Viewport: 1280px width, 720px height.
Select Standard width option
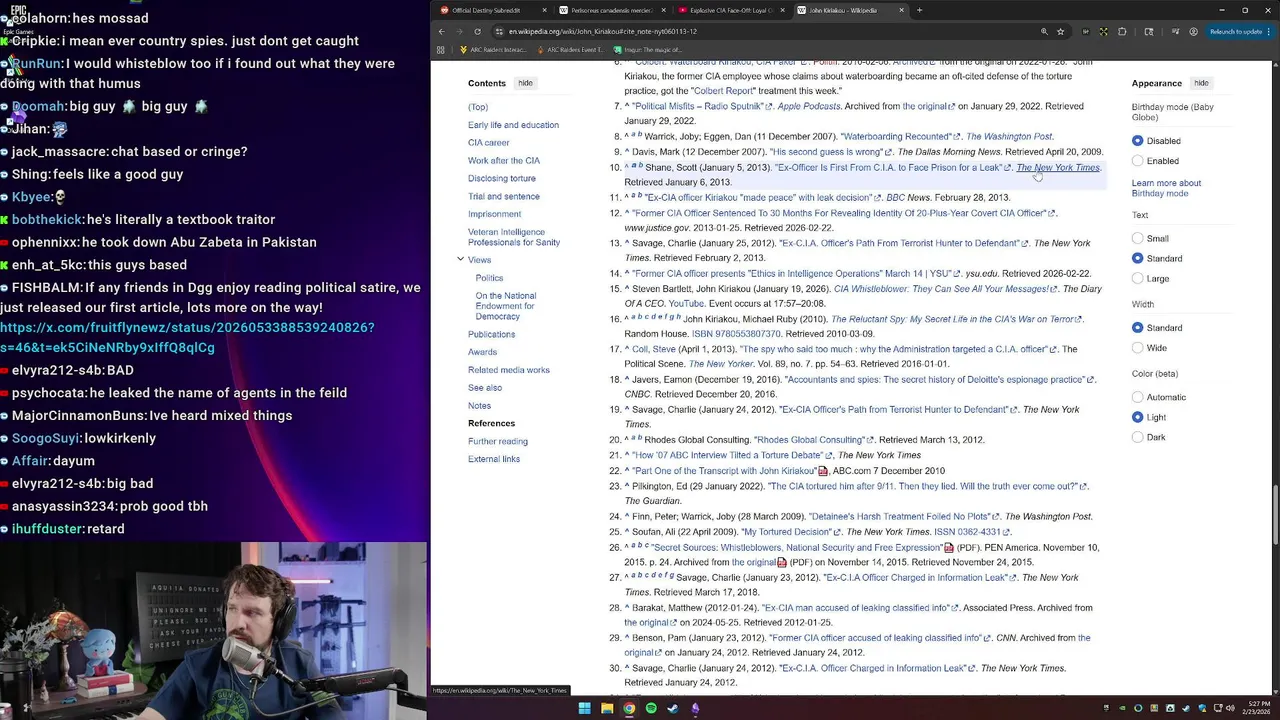point(1138,328)
